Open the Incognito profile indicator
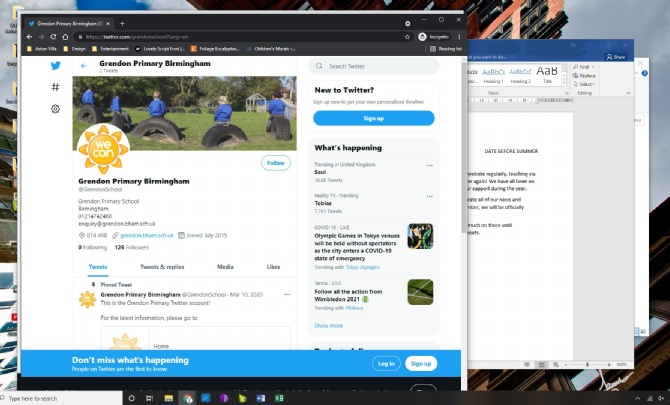The width and height of the screenshot is (670, 405). pyautogui.click(x=434, y=37)
